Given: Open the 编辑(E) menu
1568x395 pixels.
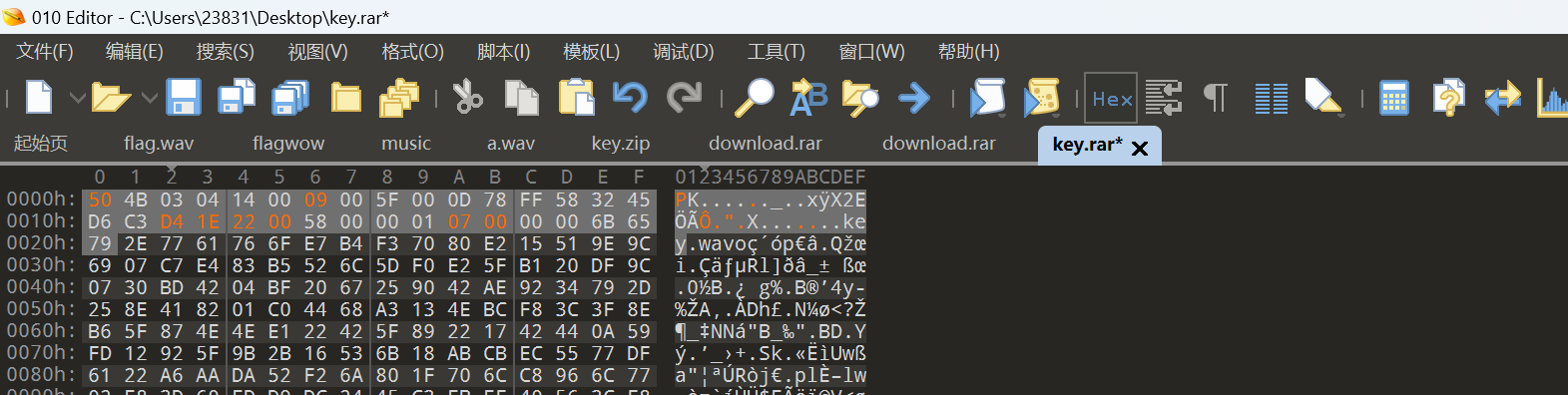Looking at the screenshot, I should click(135, 51).
